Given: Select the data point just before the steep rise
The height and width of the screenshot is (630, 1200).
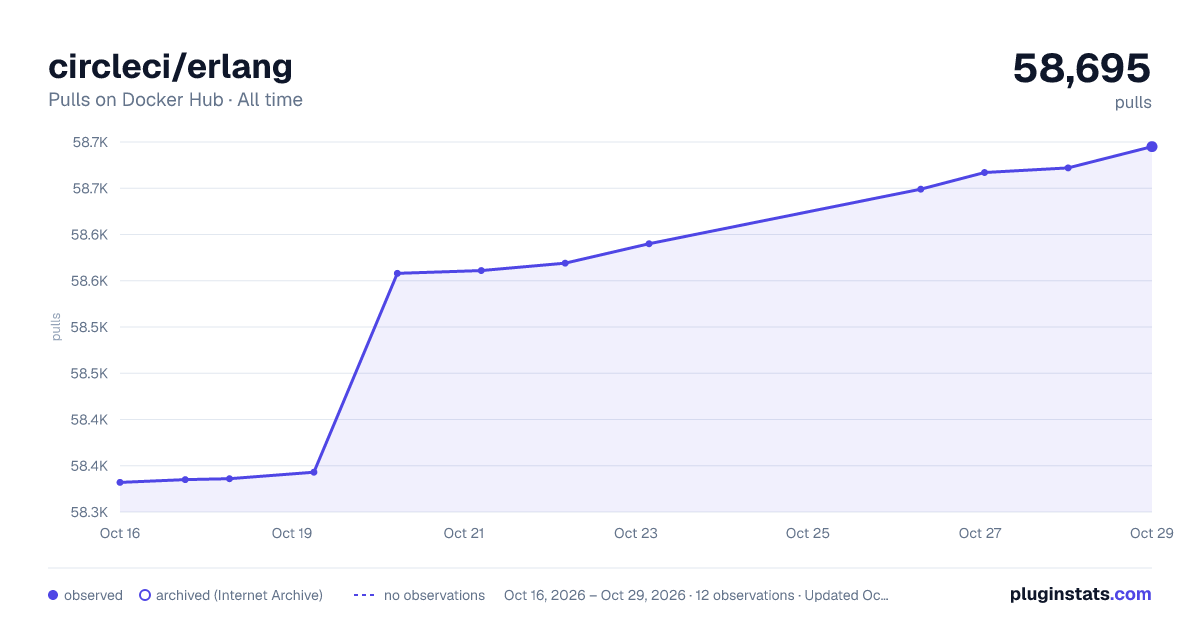Looking at the screenshot, I should (314, 472).
